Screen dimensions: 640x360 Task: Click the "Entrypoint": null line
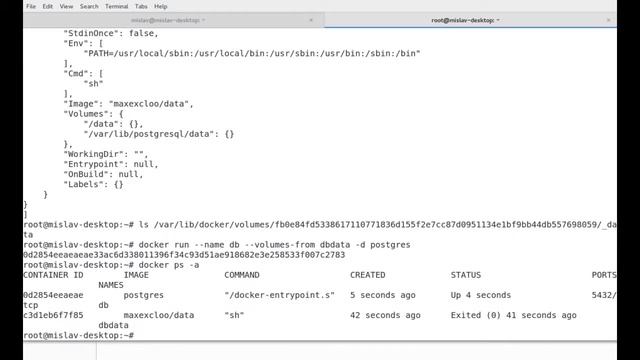pyautogui.click(x=111, y=164)
